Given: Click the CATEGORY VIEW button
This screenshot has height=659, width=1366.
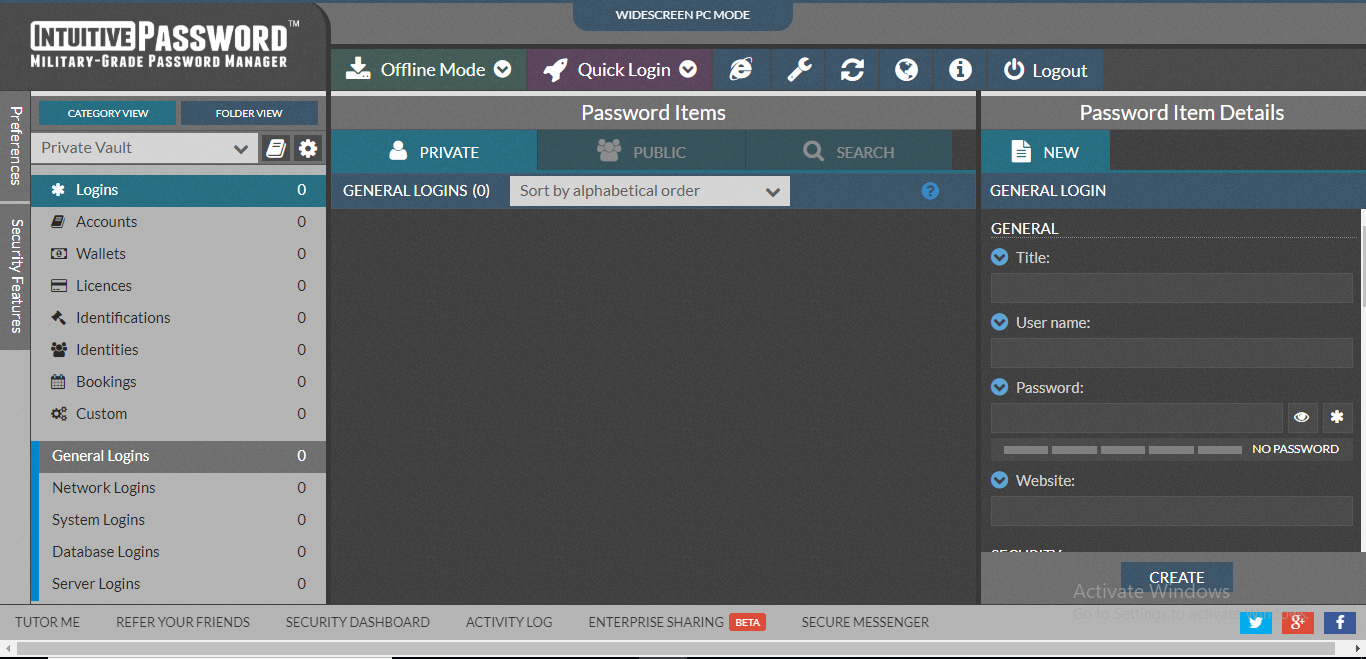Looking at the screenshot, I should 108,113.
